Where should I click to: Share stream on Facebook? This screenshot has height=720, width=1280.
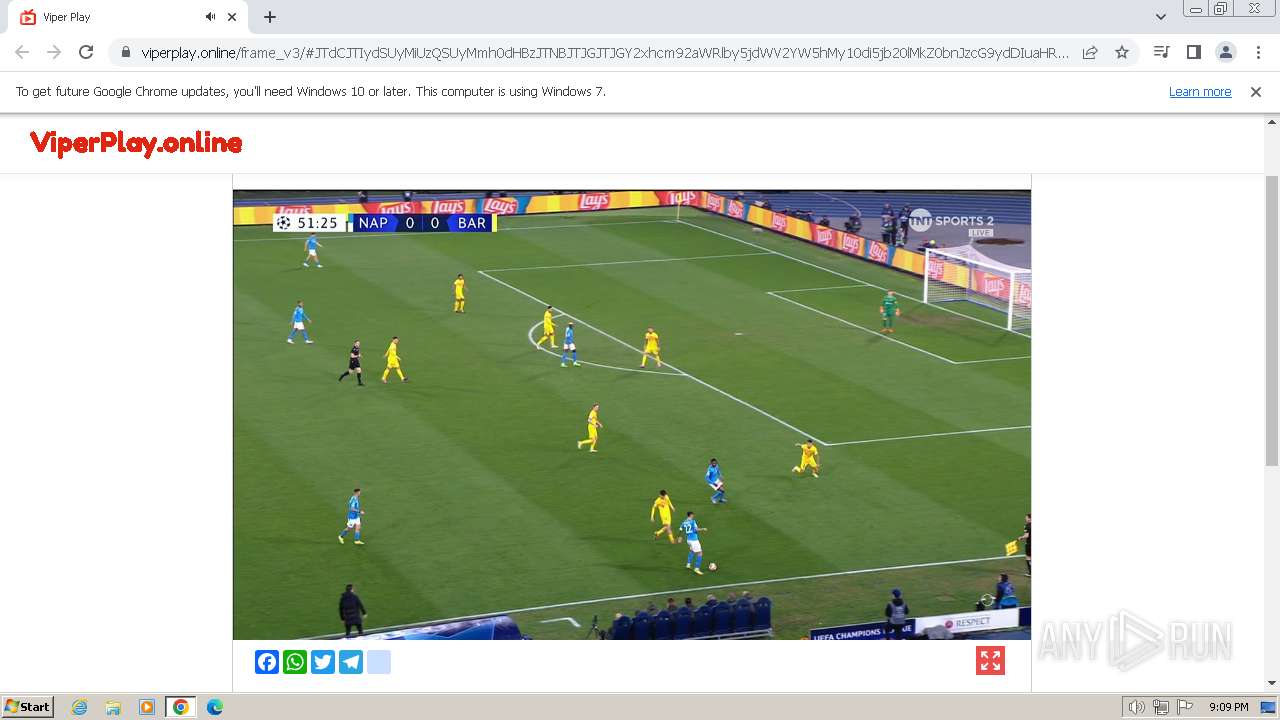(267, 662)
